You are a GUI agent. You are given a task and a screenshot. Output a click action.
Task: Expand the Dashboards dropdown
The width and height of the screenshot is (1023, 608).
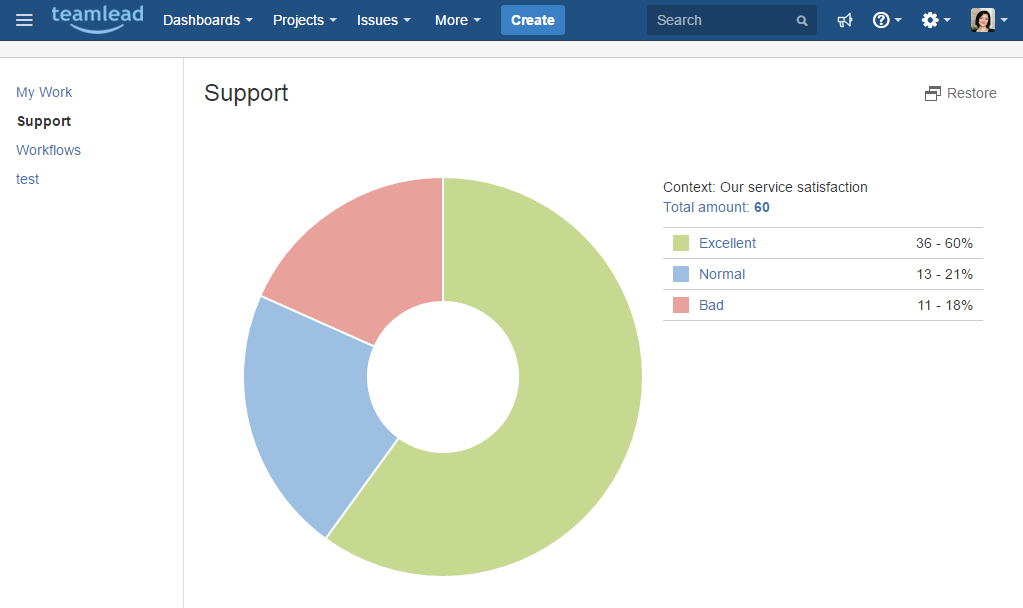click(x=207, y=20)
